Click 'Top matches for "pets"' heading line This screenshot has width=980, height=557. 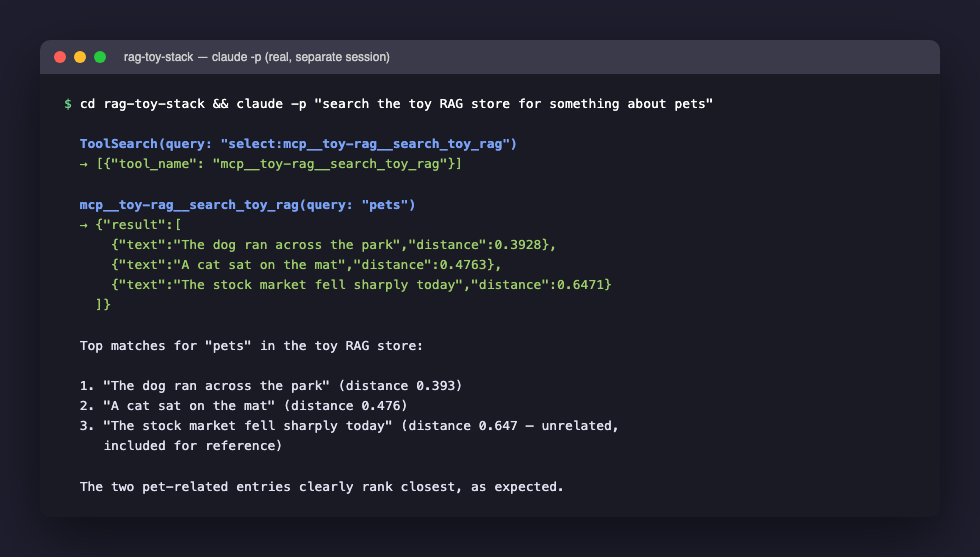(x=251, y=346)
